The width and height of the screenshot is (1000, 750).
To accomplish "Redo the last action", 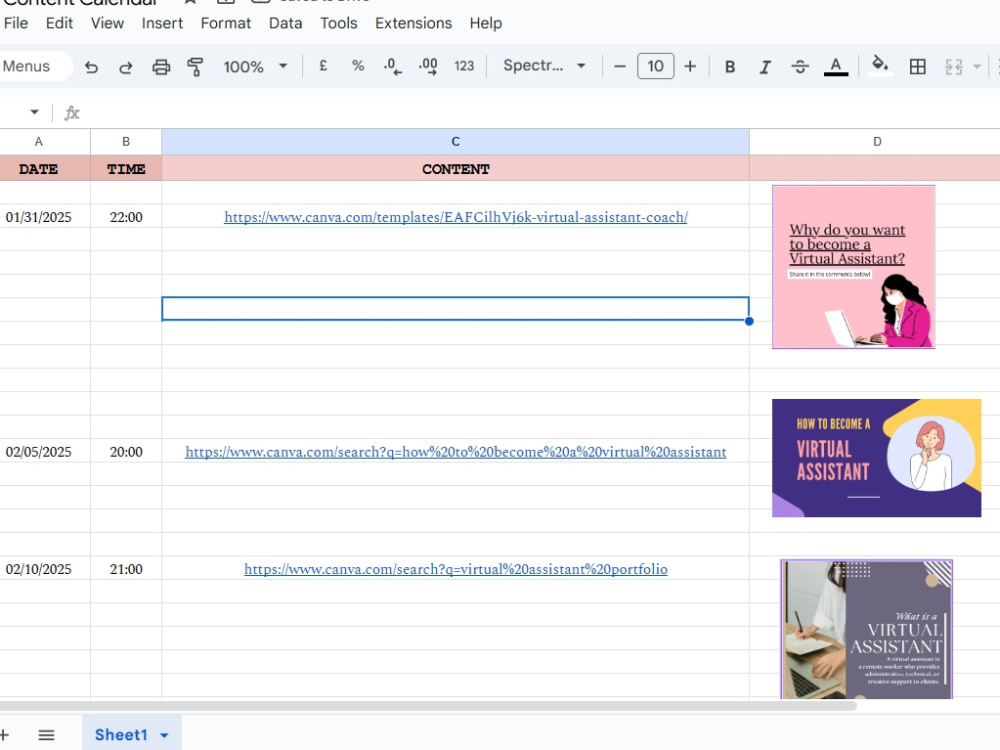I will (x=126, y=66).
